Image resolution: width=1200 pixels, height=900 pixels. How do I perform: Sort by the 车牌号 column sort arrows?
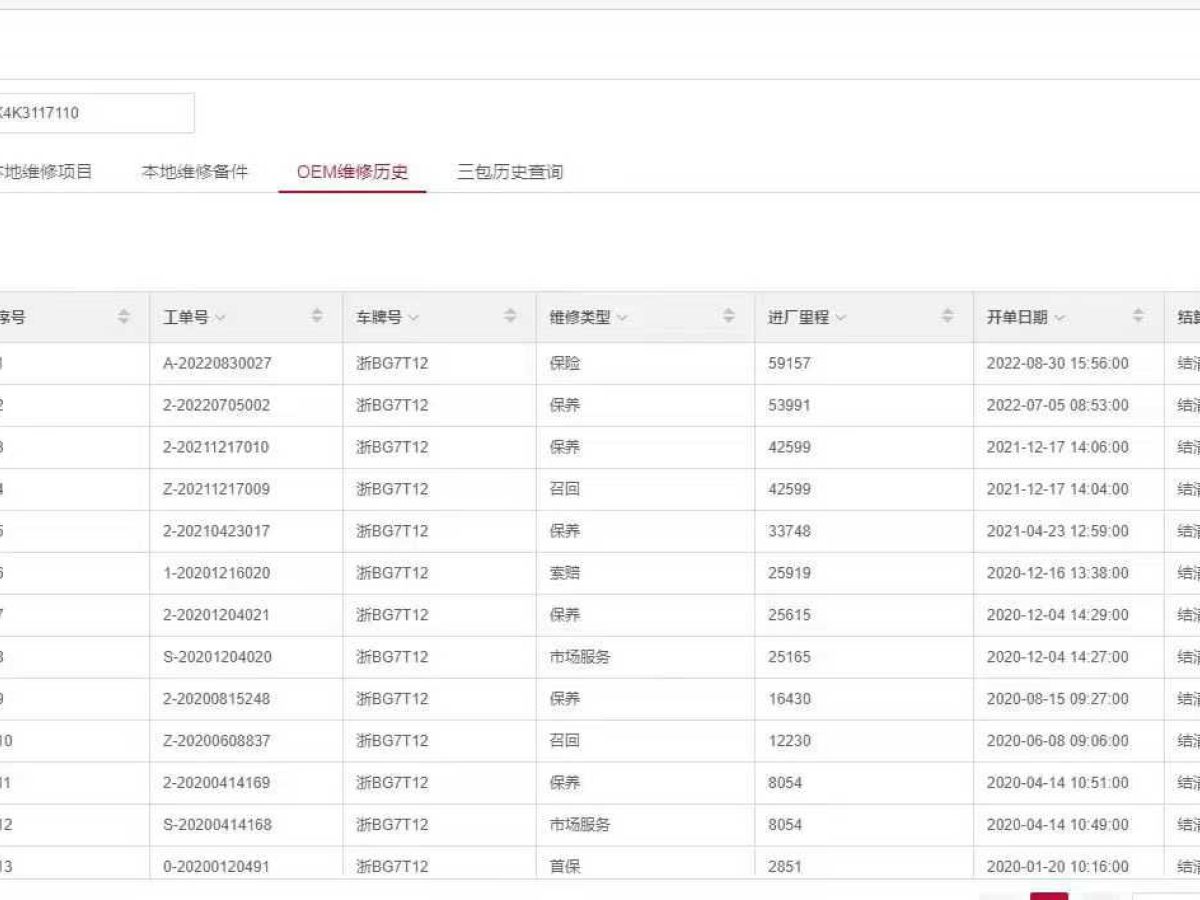pos(510,316)
